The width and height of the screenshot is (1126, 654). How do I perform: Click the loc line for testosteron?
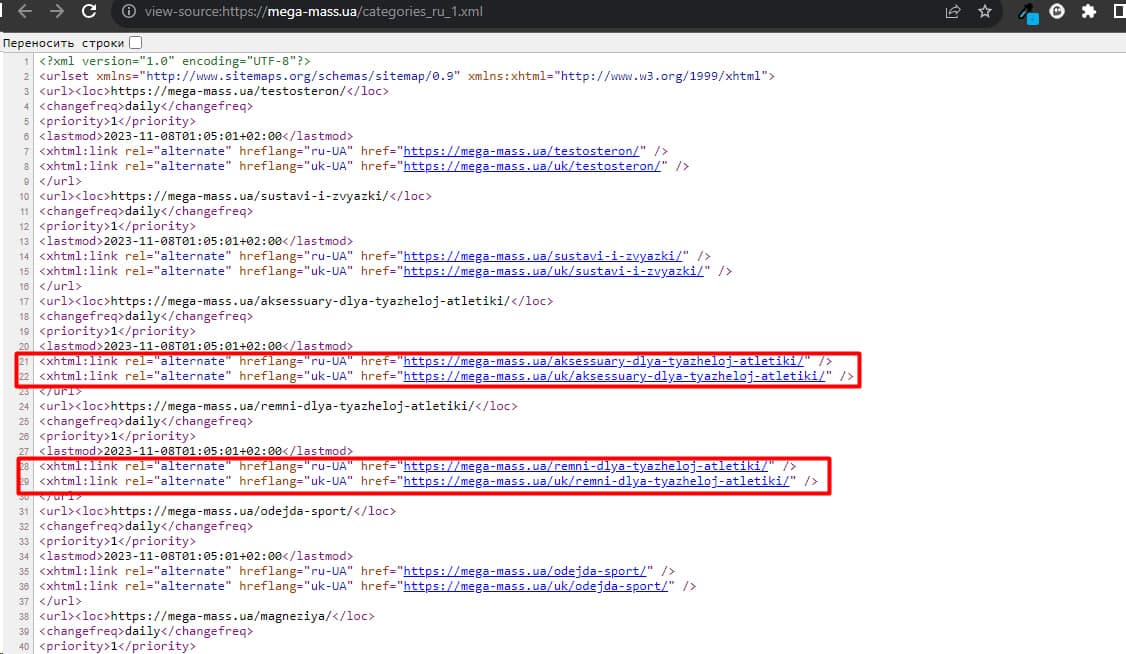(x=214, y=91)
